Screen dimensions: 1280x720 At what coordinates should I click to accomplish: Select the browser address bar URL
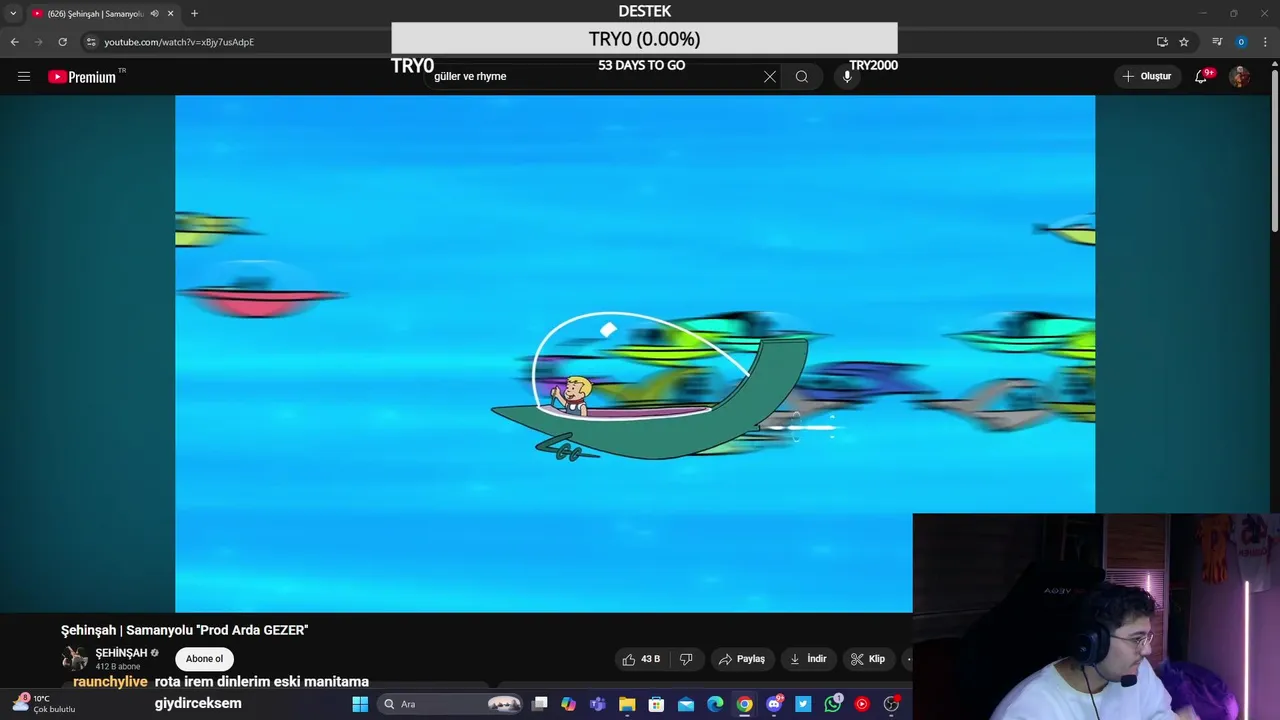(x=179, y=42)
